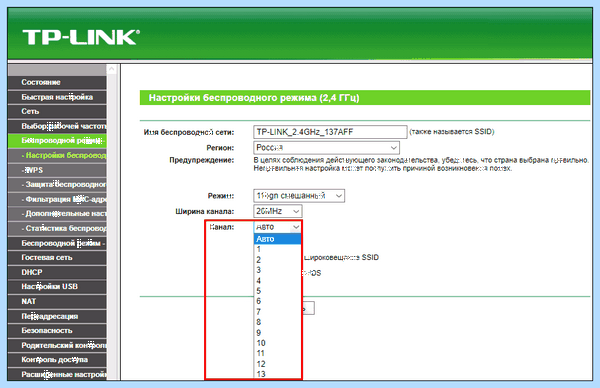This screenshot has width=600, height=388.
Task: Open Фильтрация MAC-адресов sub-item
Action: pos(57,199)
